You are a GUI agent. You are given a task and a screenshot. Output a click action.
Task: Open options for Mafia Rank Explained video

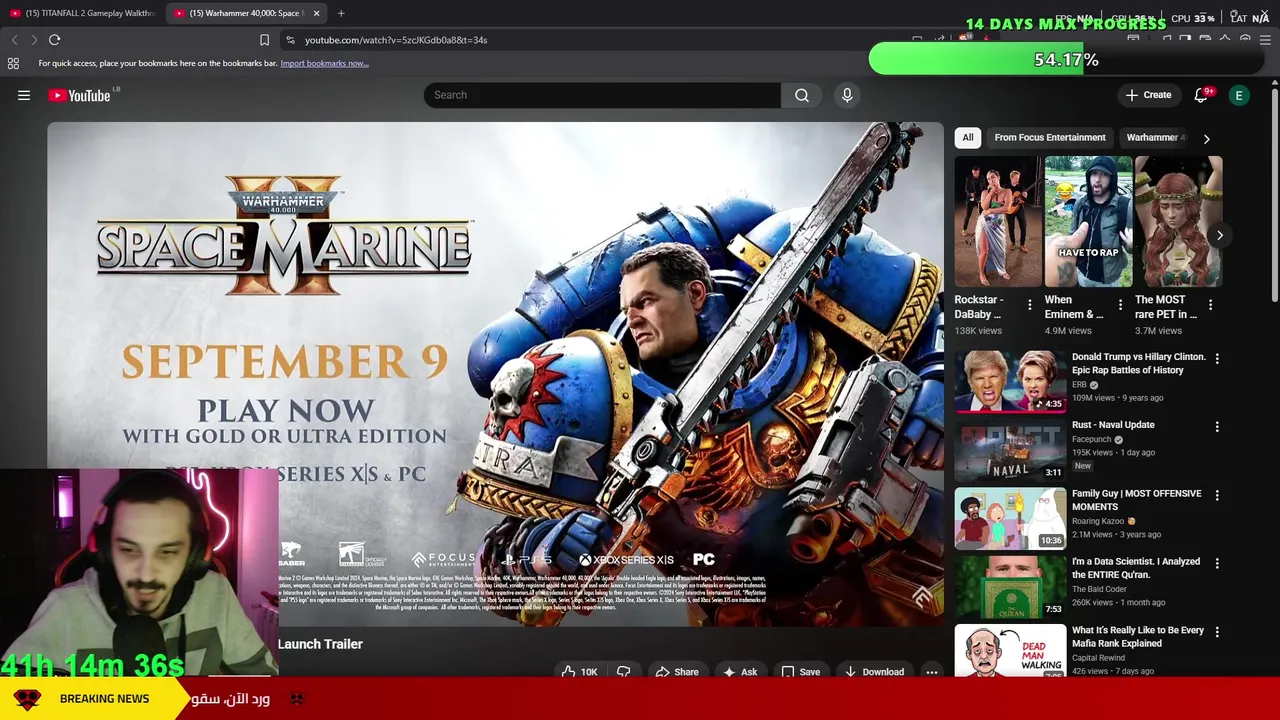click(x=1217, y=632)
